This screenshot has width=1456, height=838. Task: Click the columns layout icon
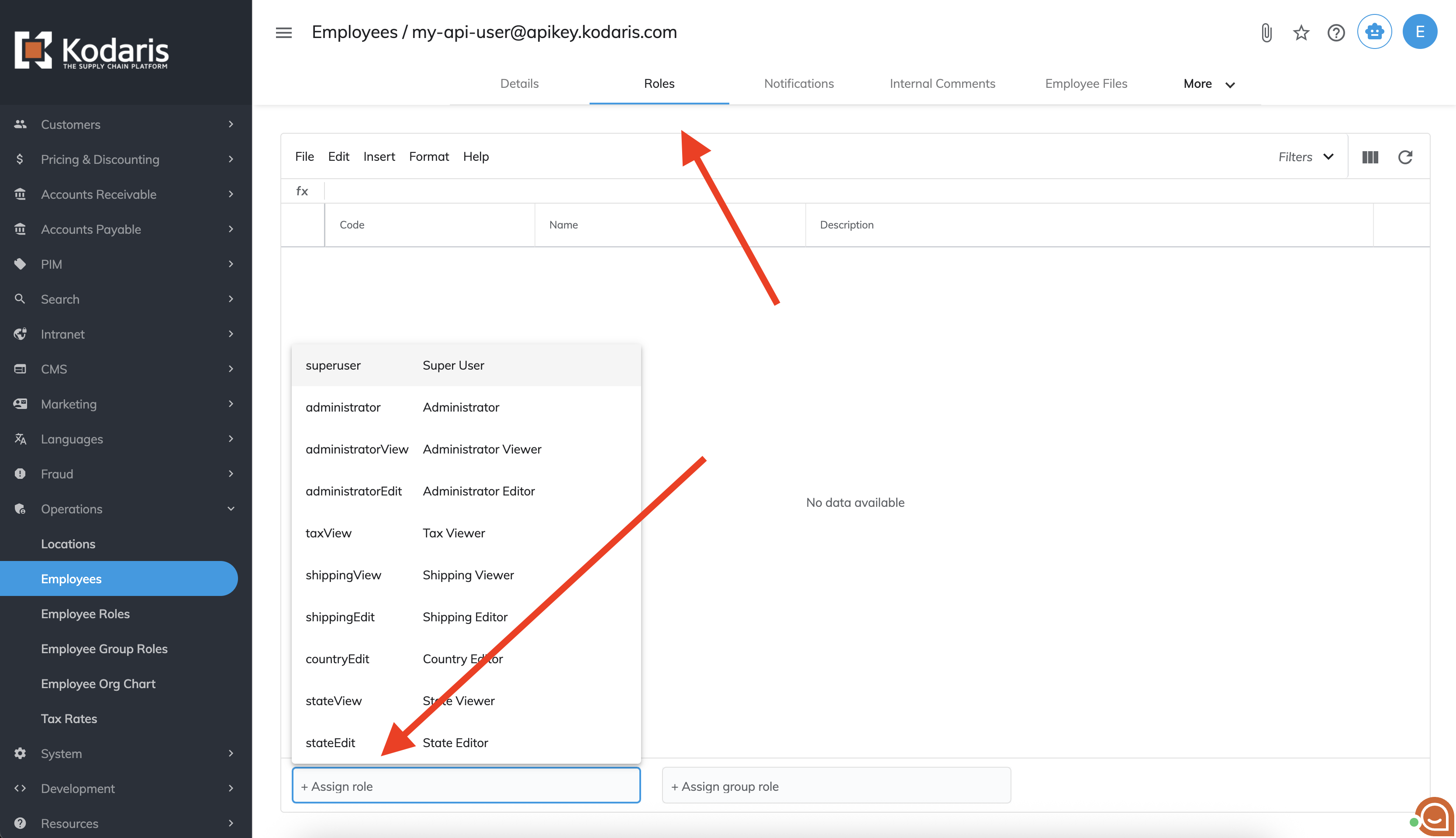pos(1370,157)
